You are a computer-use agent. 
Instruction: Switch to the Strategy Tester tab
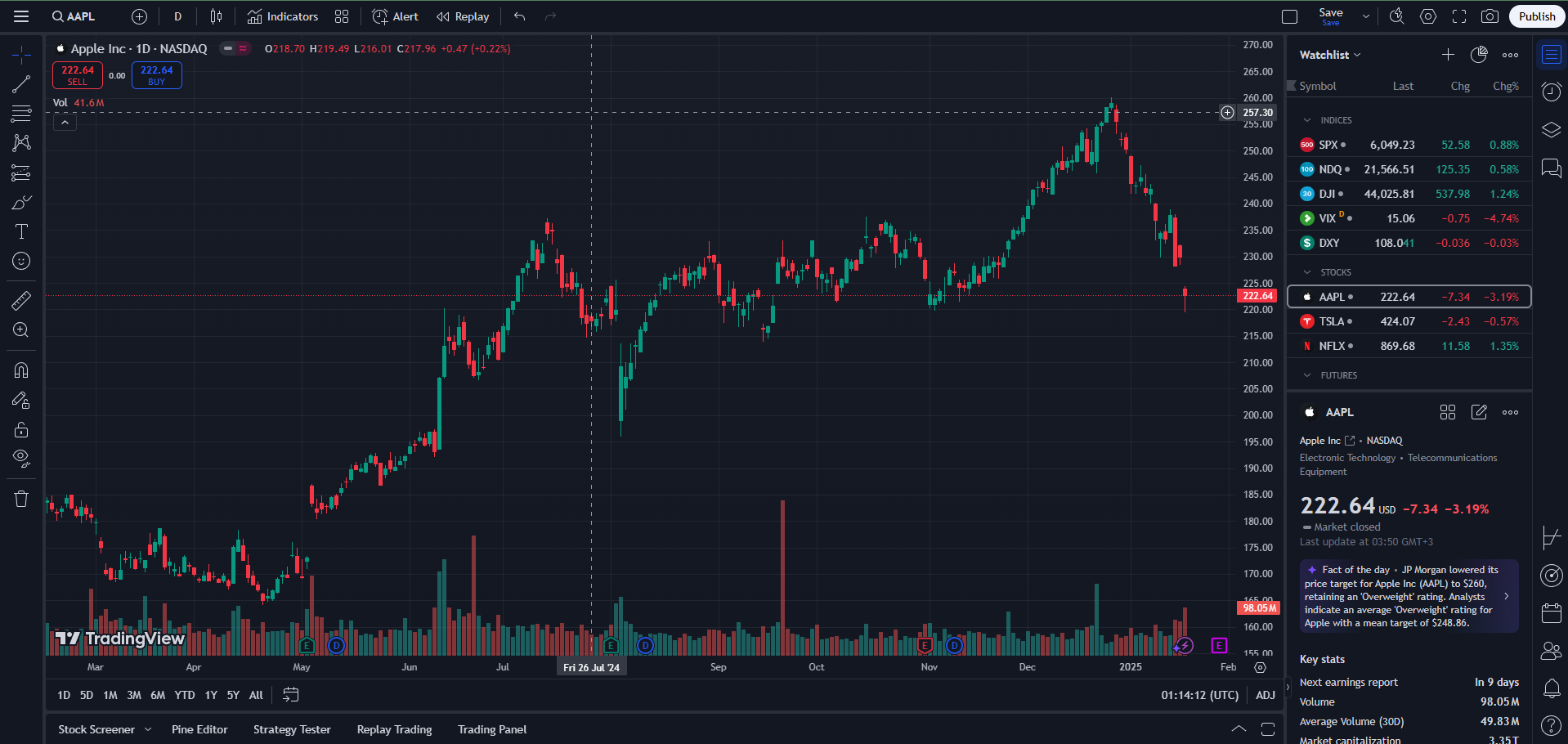pyautogui.click(x=292, y=729)
